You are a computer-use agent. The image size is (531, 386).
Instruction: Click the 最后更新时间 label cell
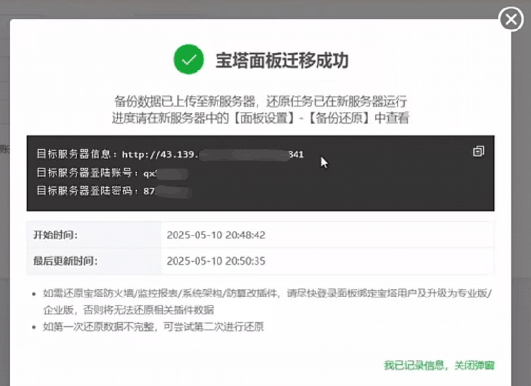click(x=94, y=261)
